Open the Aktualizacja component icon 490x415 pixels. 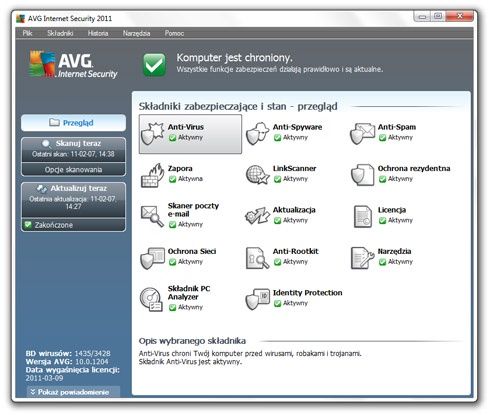257,216
